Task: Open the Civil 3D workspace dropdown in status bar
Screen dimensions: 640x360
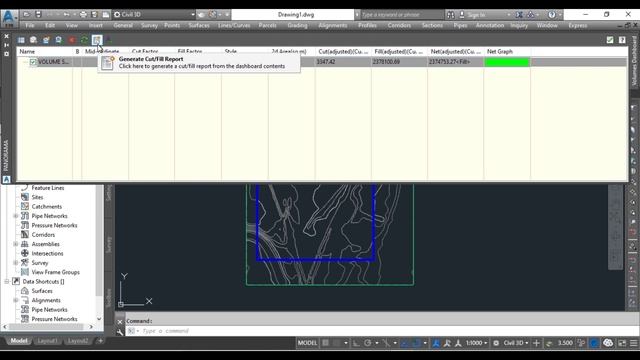Action: tap(516, 343)
